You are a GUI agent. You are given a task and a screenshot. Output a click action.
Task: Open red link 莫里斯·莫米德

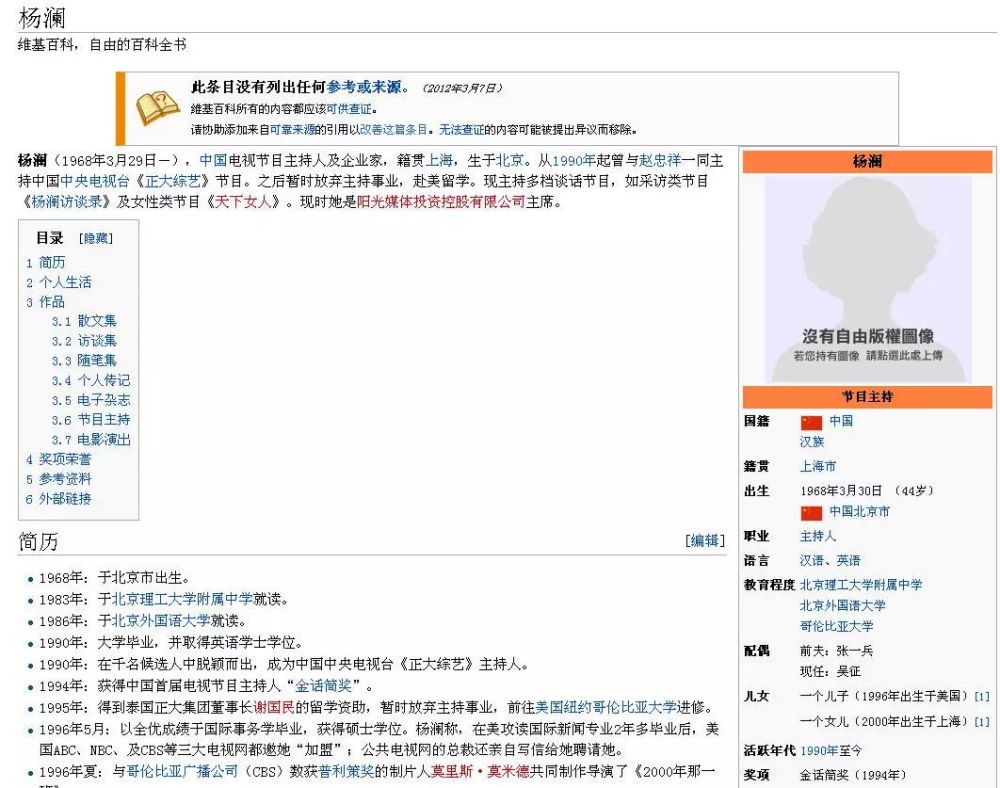pos(480,772)
